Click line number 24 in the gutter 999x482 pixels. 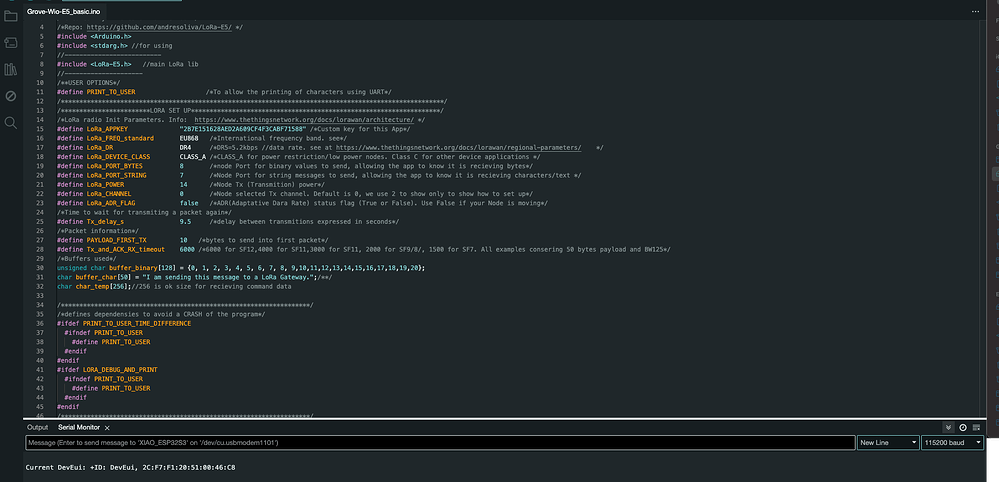tap(40, 212)
